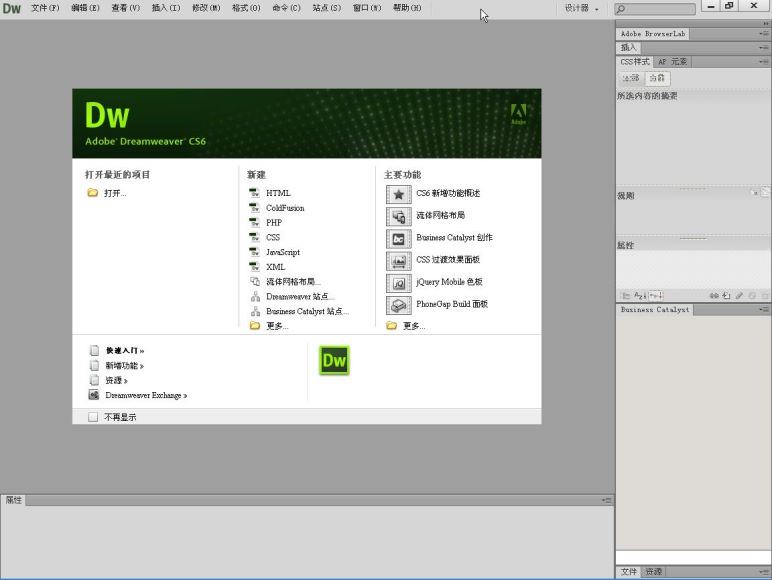Viewport: 772px width, 580px height.
Task: Click the new ColdFusion document icon
Action: pyautogui.click(x=254, y=208)
